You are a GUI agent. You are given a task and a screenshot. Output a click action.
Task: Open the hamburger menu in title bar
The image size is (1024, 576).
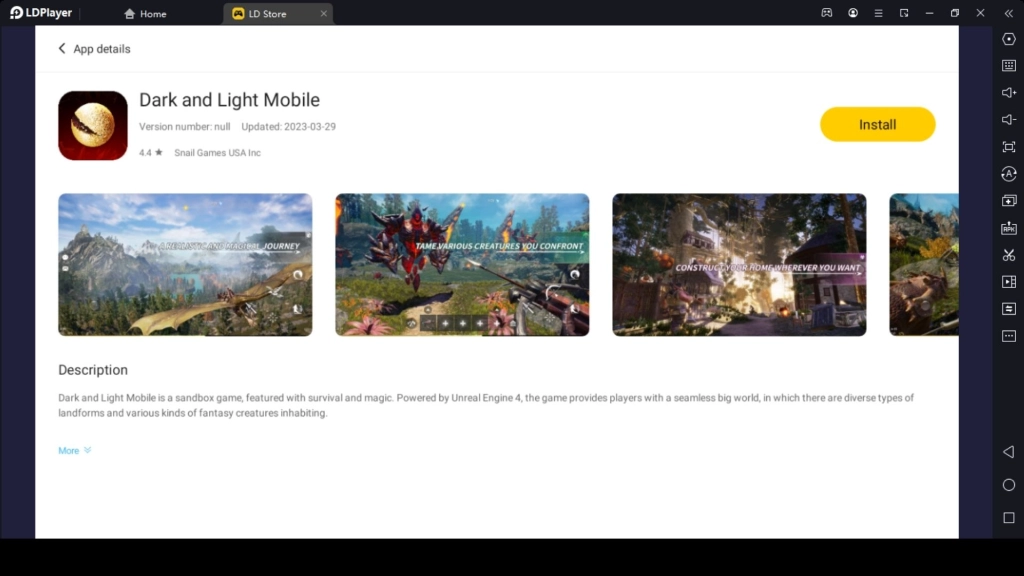[878, 13]
